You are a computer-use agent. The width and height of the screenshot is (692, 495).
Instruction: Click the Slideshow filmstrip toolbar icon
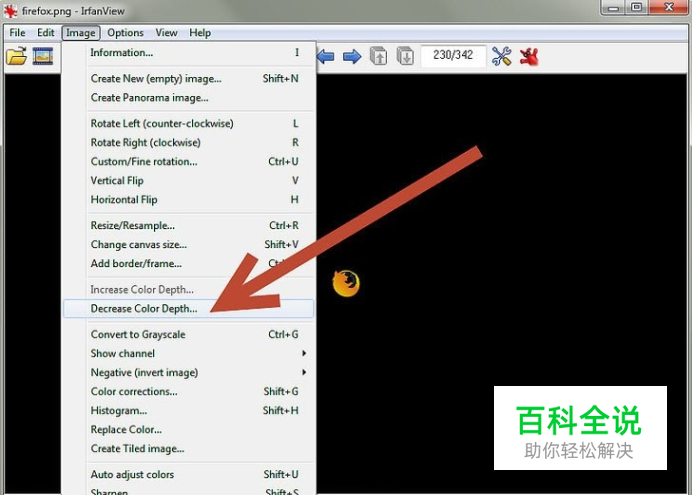[x=43, y=56]
